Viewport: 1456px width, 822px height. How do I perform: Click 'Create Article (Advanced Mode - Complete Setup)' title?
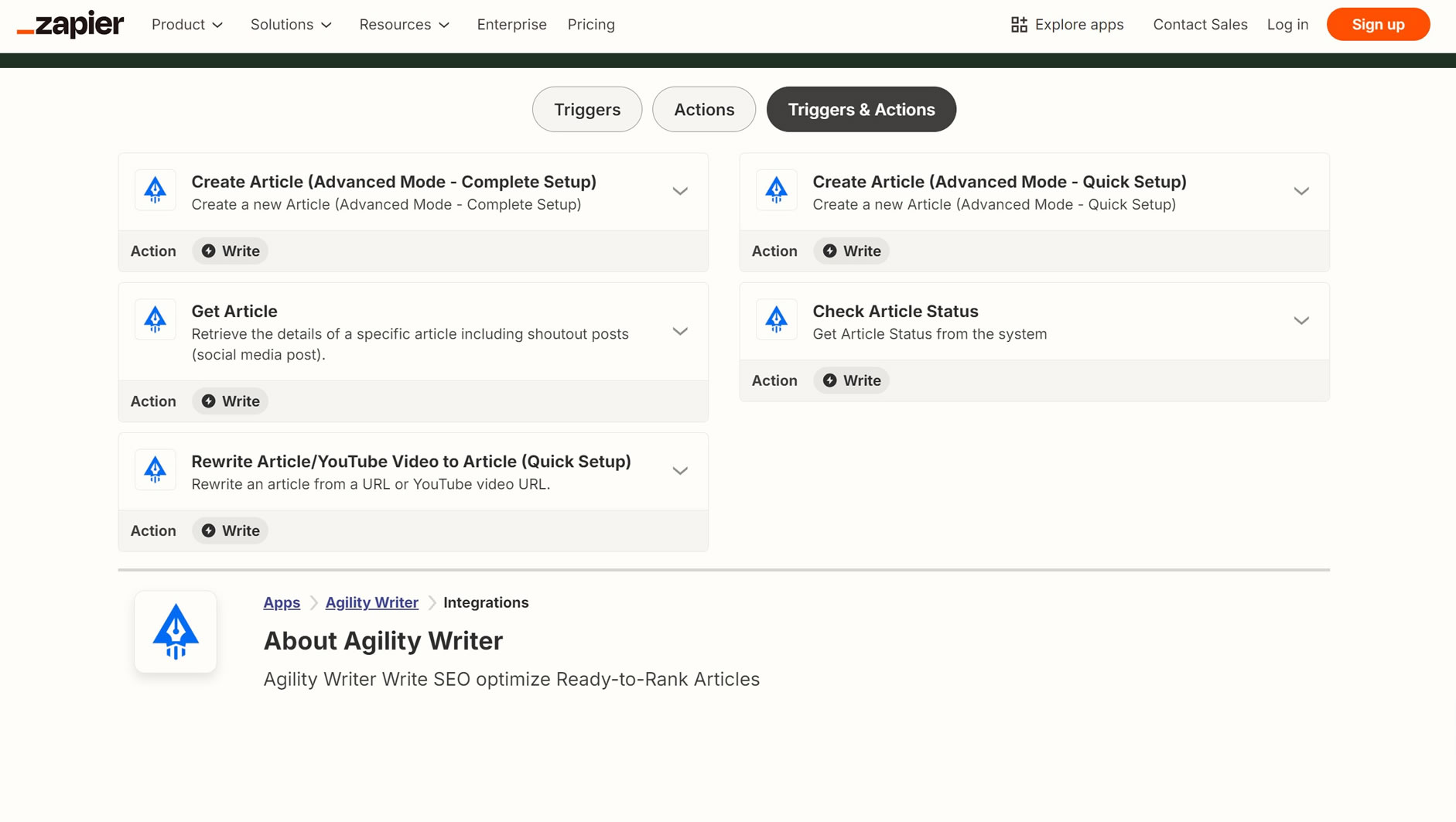[394, 182]
